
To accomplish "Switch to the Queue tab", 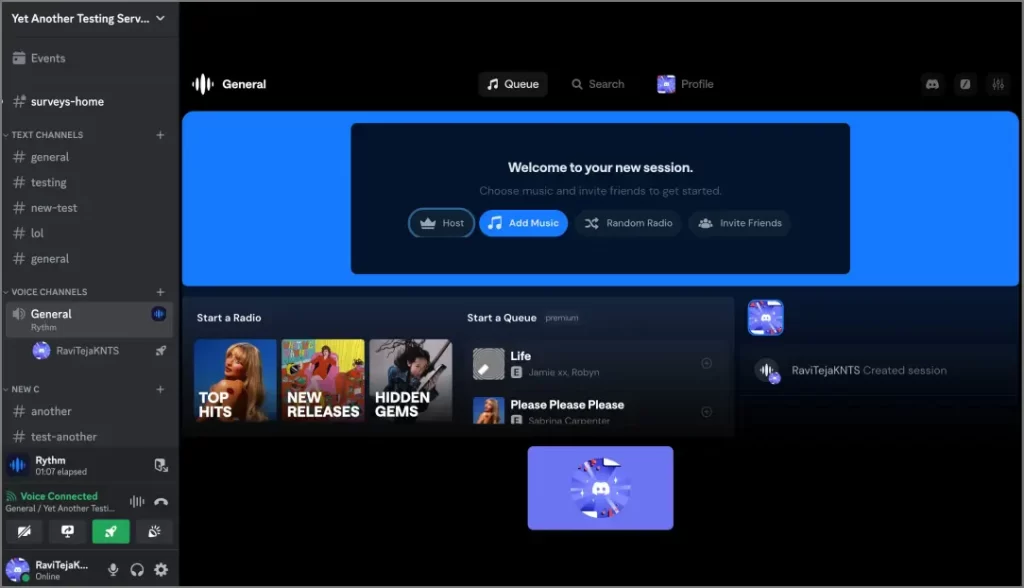I will (513, 84).
